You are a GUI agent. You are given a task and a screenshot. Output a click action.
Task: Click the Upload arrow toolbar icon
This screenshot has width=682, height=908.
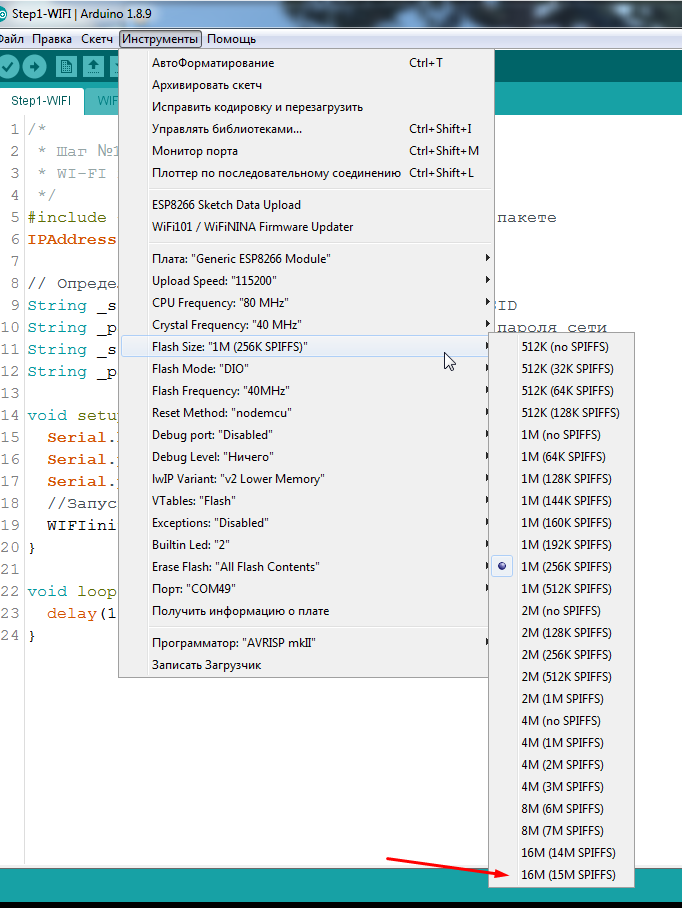[x=35, y=67]
